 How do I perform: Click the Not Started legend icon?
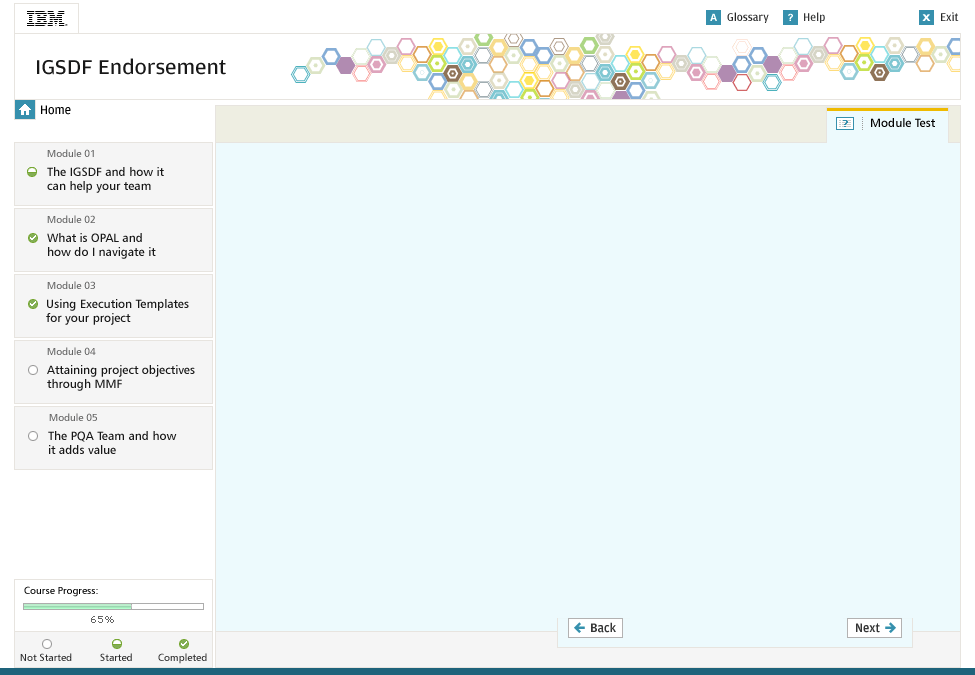point(47,644)
